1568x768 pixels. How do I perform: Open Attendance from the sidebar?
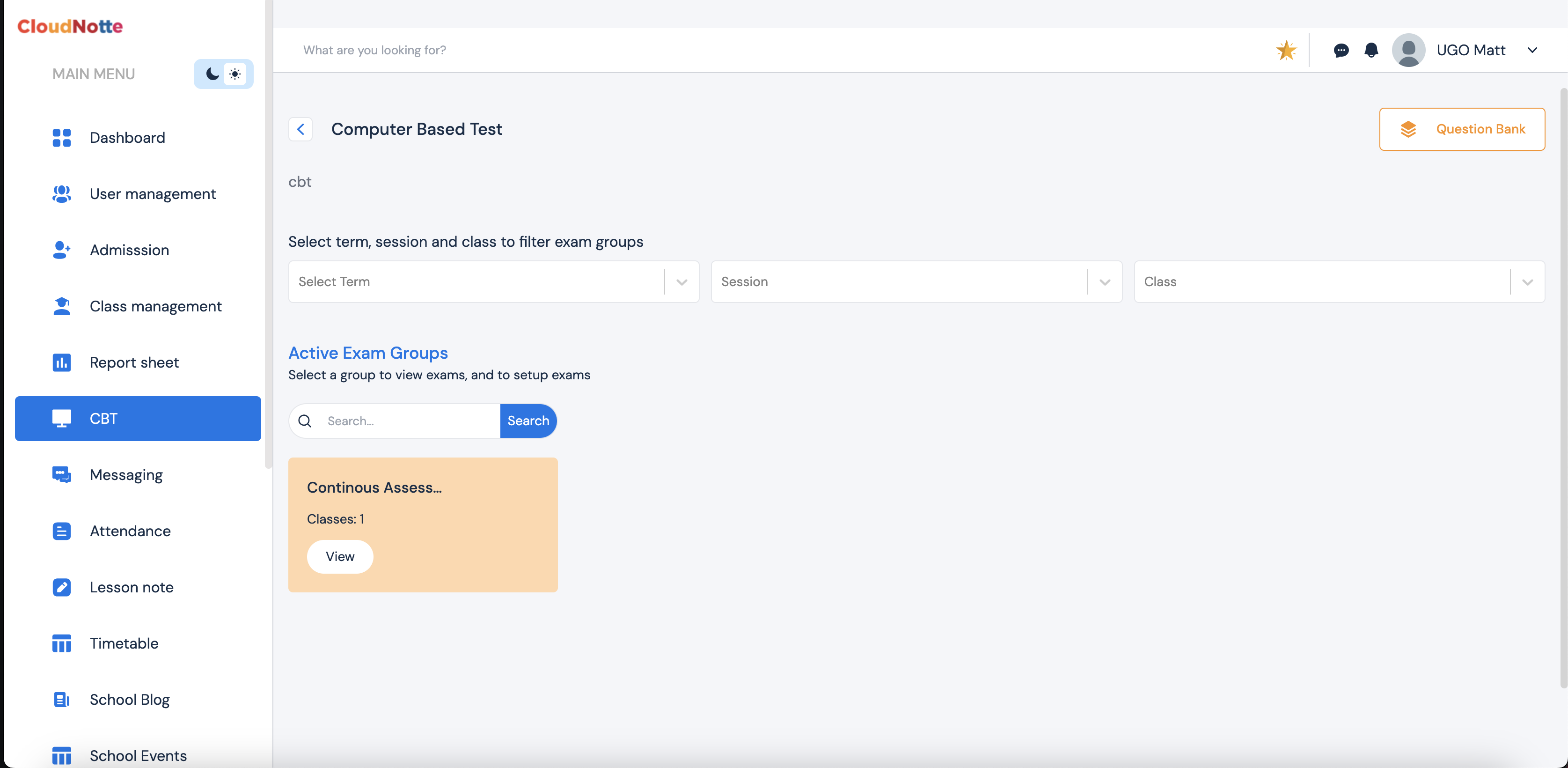130,531
